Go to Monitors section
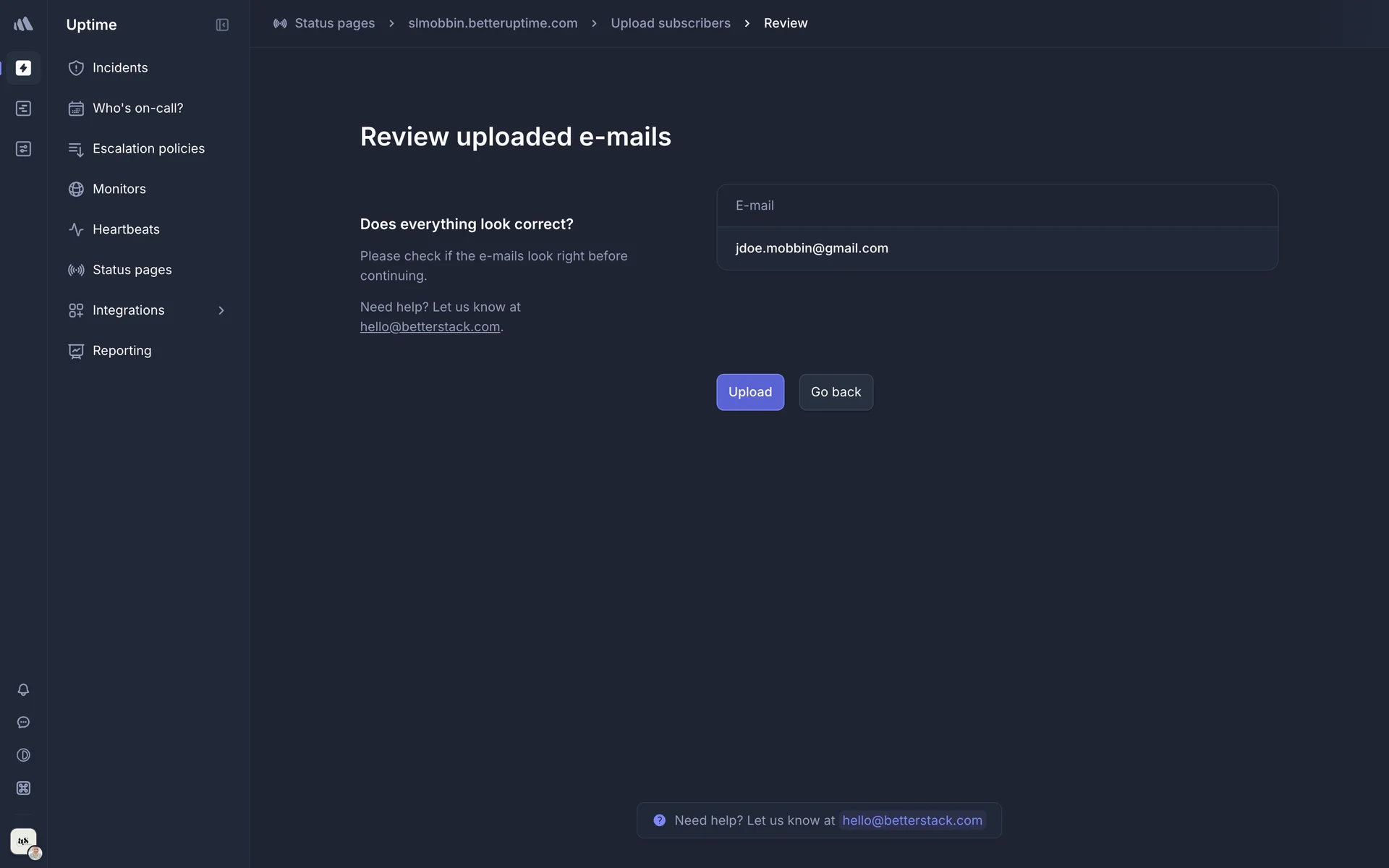 click(119, 189)
